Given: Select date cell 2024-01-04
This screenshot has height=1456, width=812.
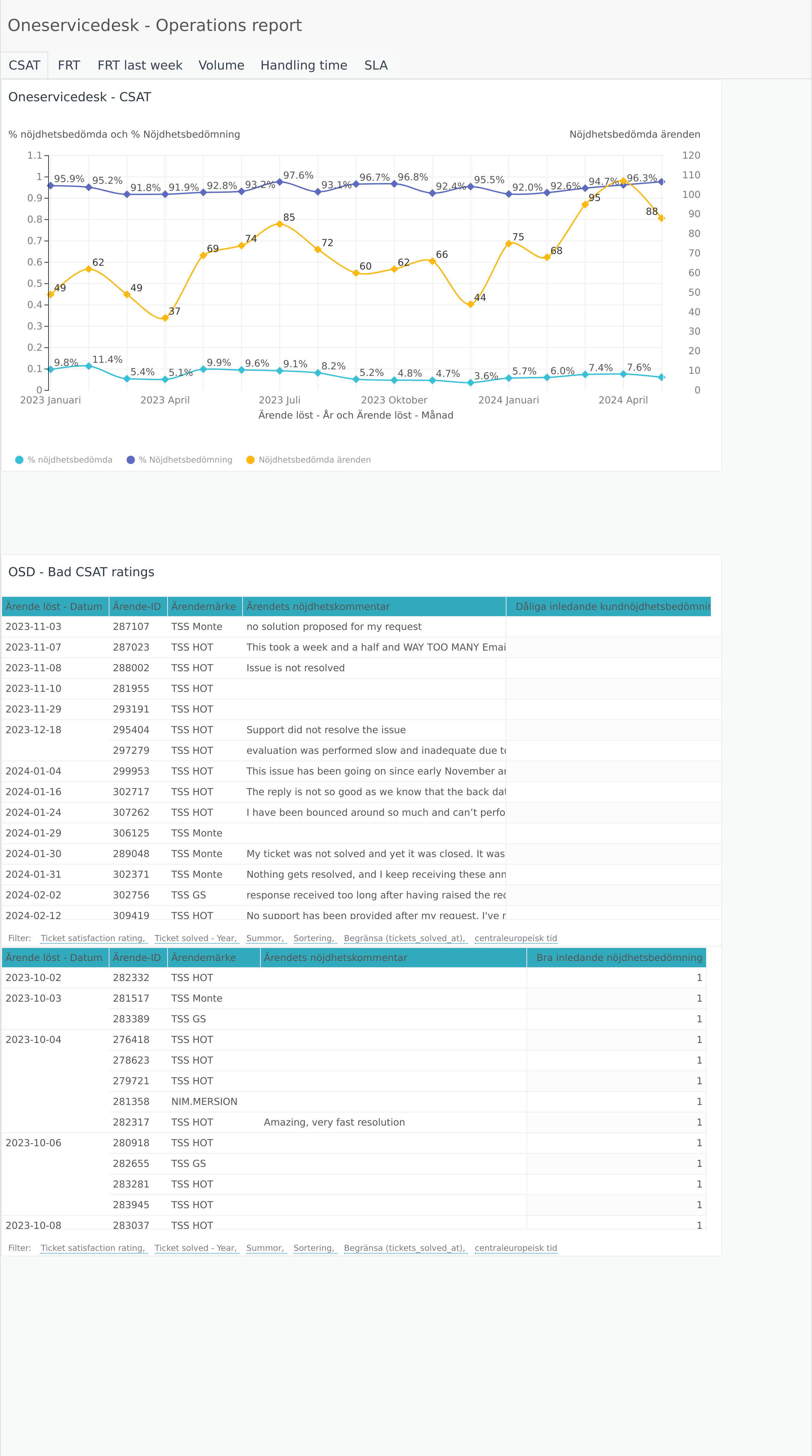Looking at the screenshot, I should pos(55,771).
